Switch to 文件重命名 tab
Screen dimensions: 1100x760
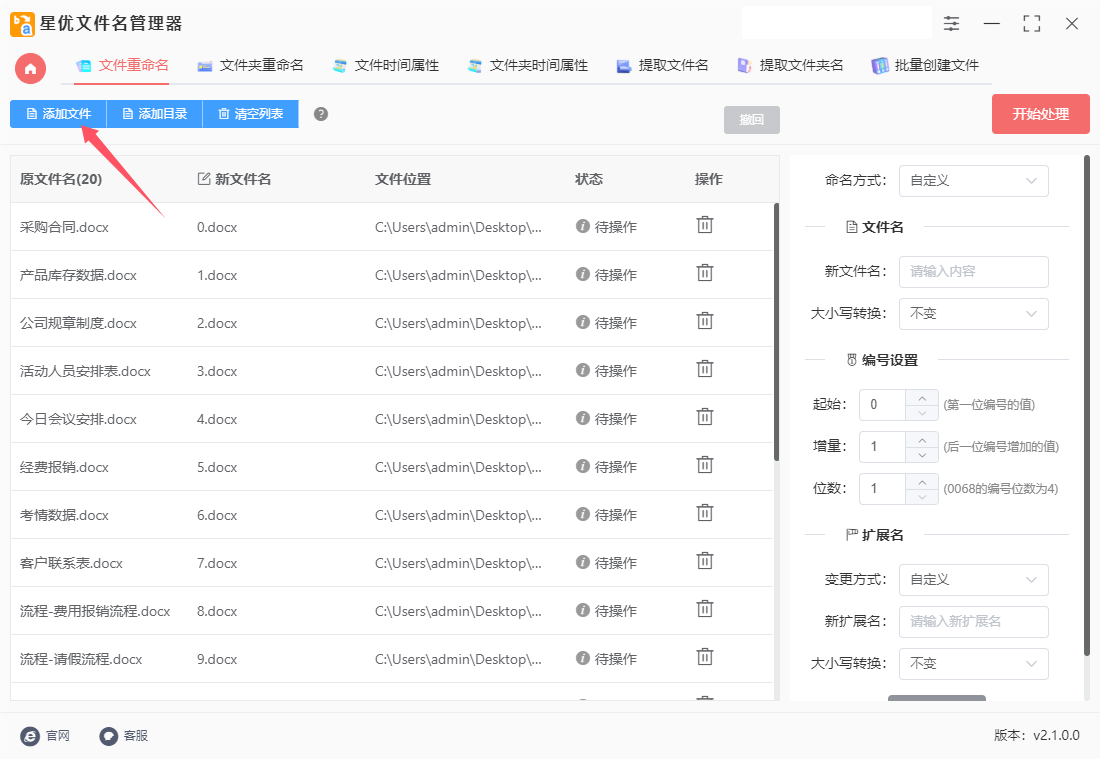pyautogui.click(x=122, y=66)
